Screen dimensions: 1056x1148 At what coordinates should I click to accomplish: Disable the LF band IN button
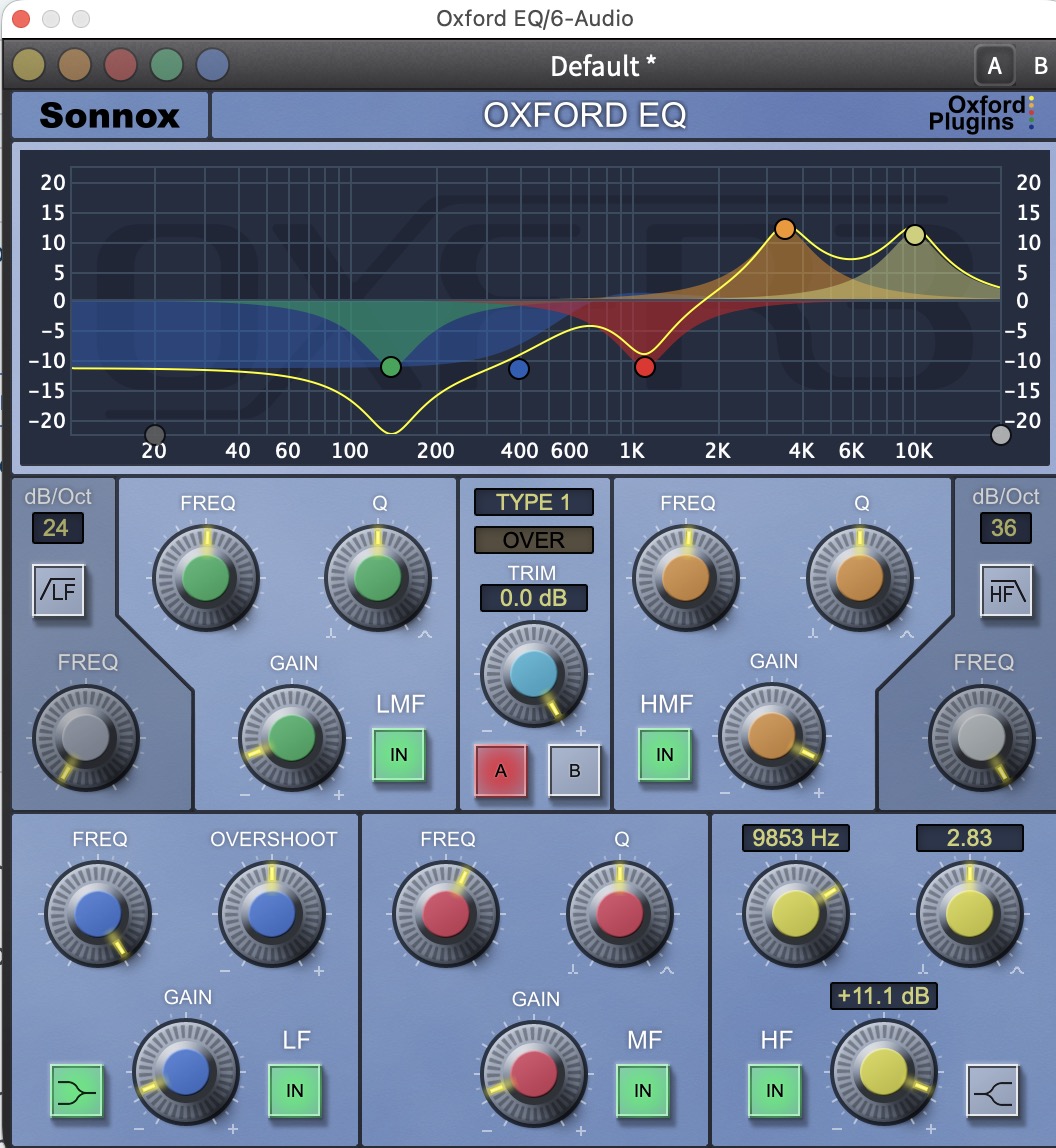pyautogui.click(x=294, y=1091)
